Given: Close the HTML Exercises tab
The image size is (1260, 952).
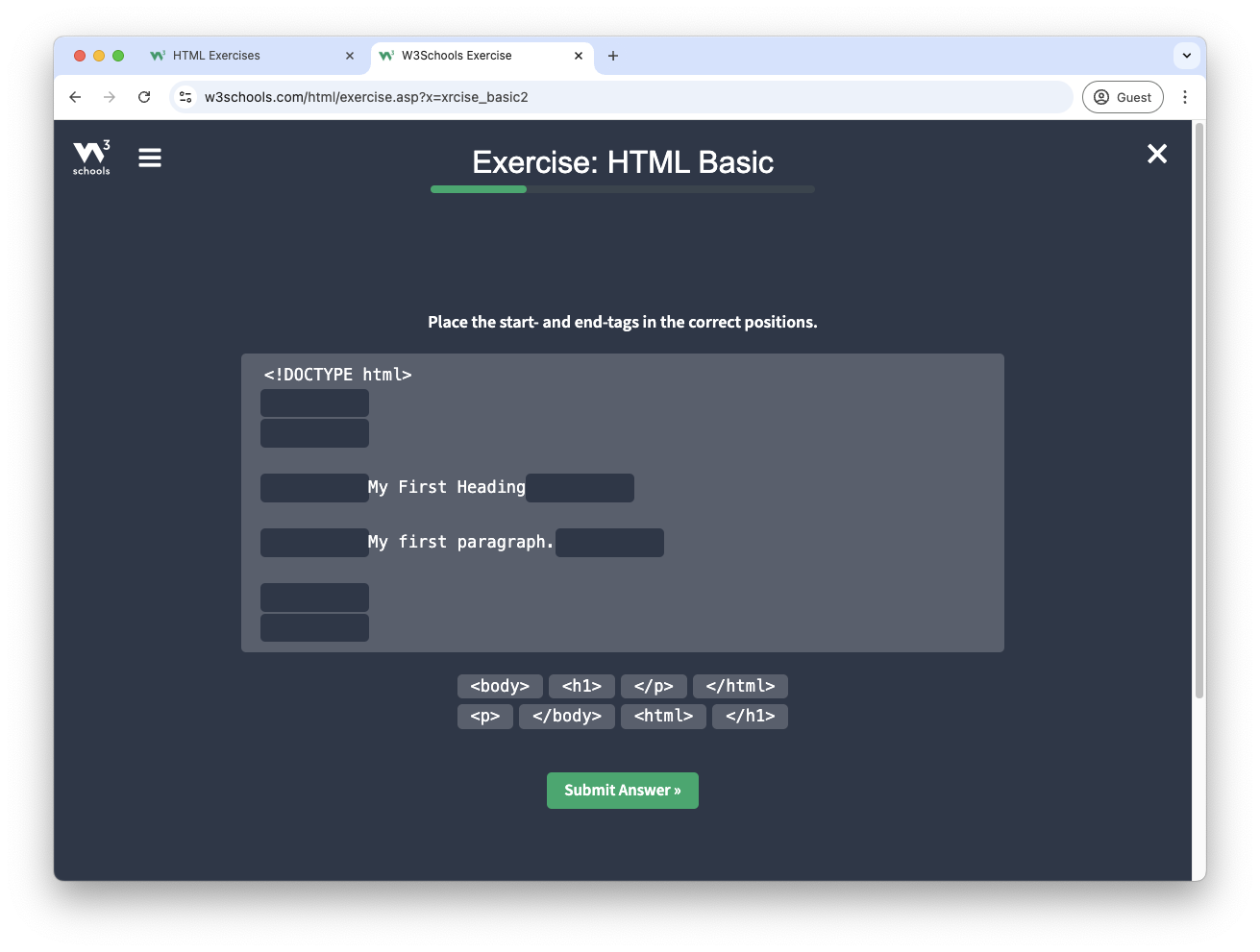Looking at the screenshot, I should point(350,56).
